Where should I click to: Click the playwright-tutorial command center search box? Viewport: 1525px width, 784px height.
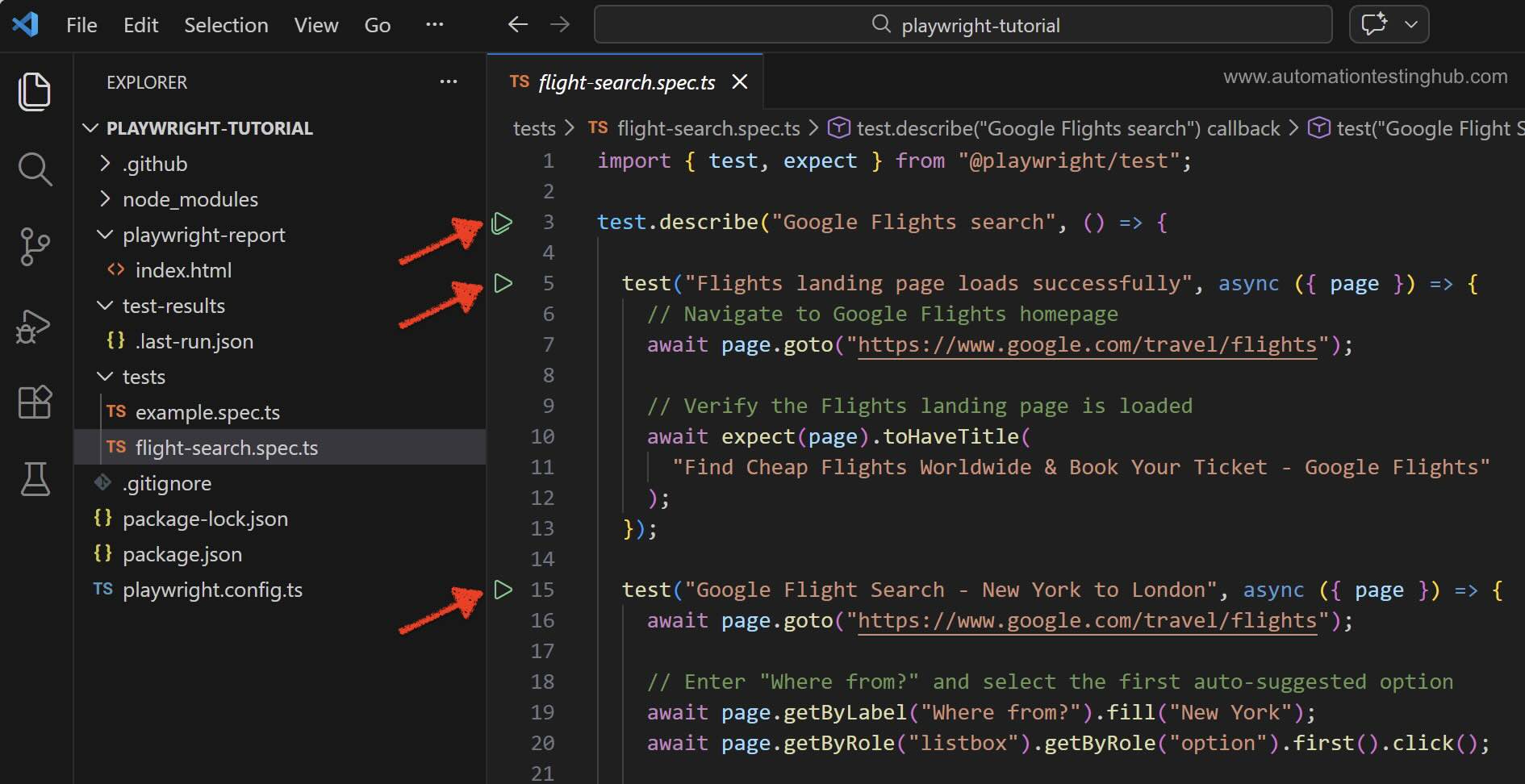963,25
